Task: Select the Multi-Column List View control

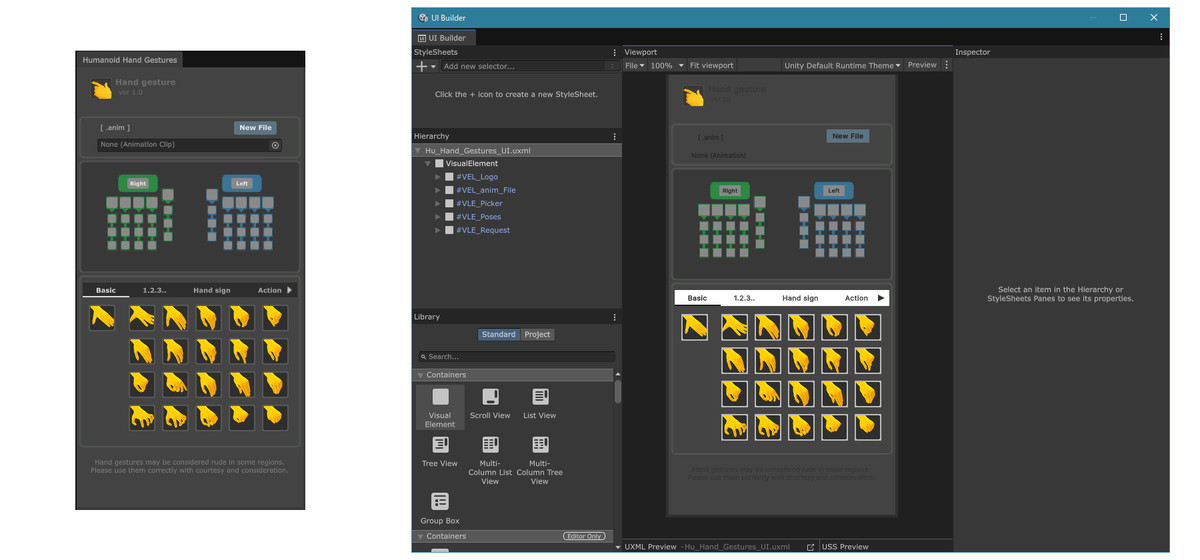Action: (x=490, y=460)
